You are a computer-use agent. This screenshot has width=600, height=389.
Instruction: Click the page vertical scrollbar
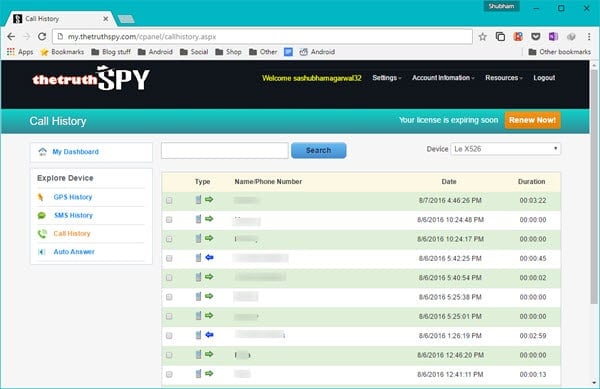(x=594, y=186)
